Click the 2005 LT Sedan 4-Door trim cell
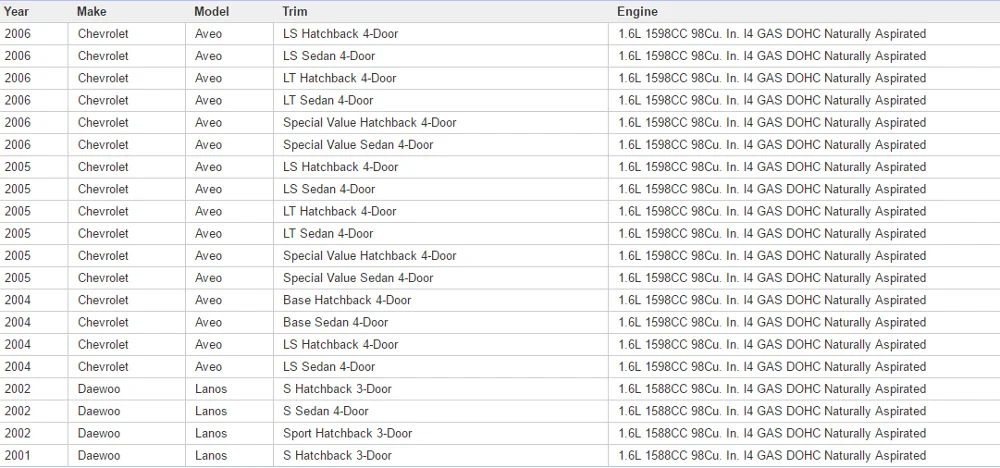Viewport: 1000px width, 468px height. coord(328,234)
